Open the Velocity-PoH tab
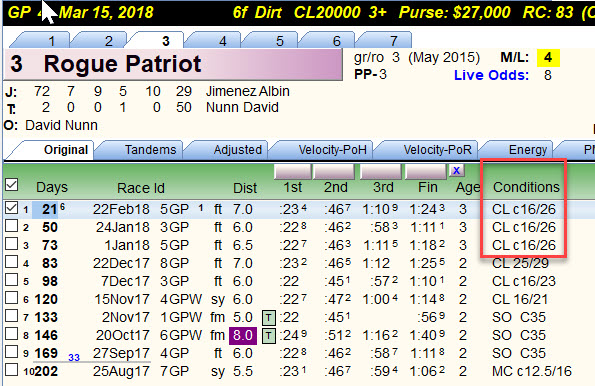Viewport: 595px width, 386px height. pos(322,150)
